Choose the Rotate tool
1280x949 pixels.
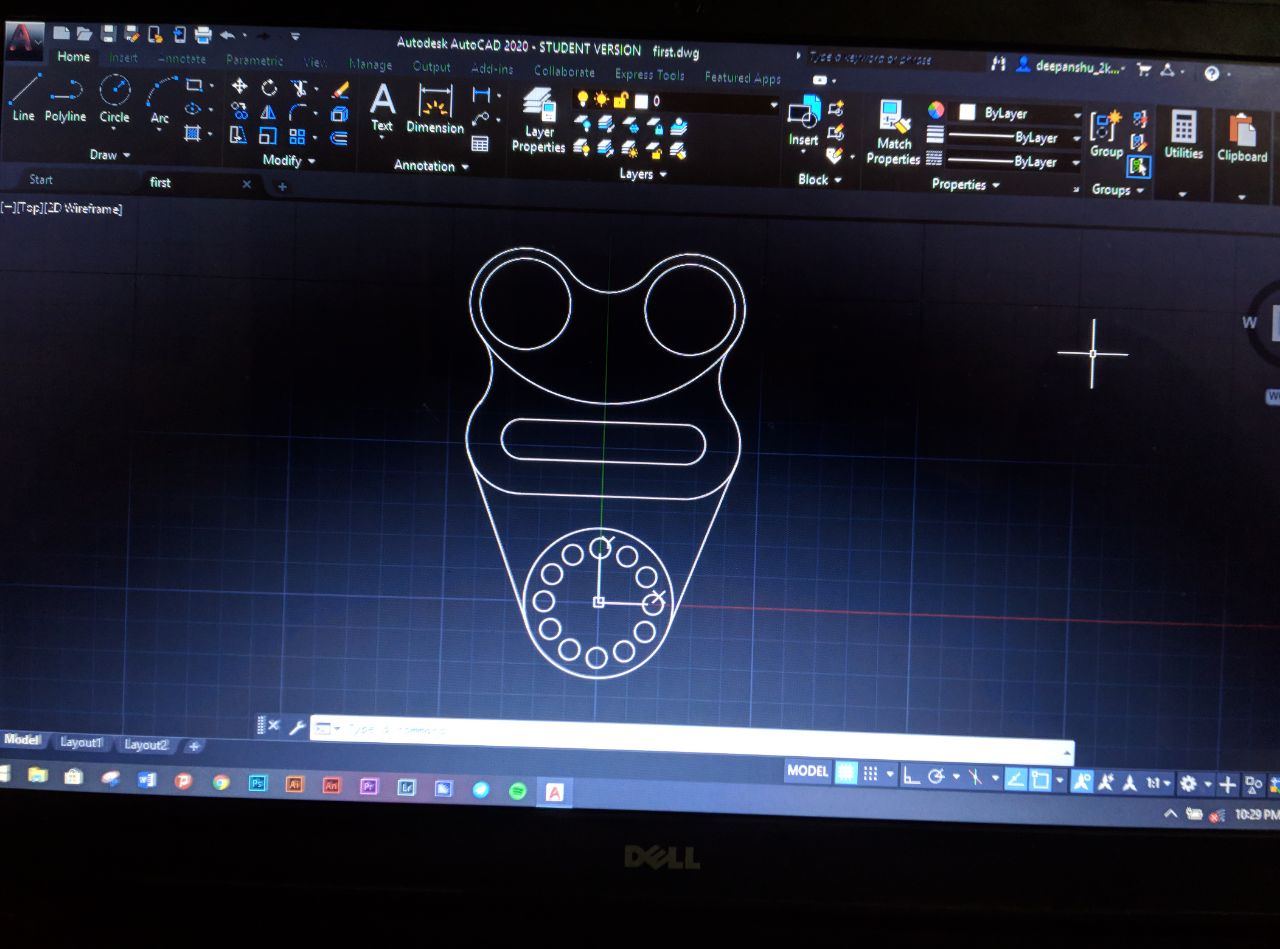[x=269, y=88]
